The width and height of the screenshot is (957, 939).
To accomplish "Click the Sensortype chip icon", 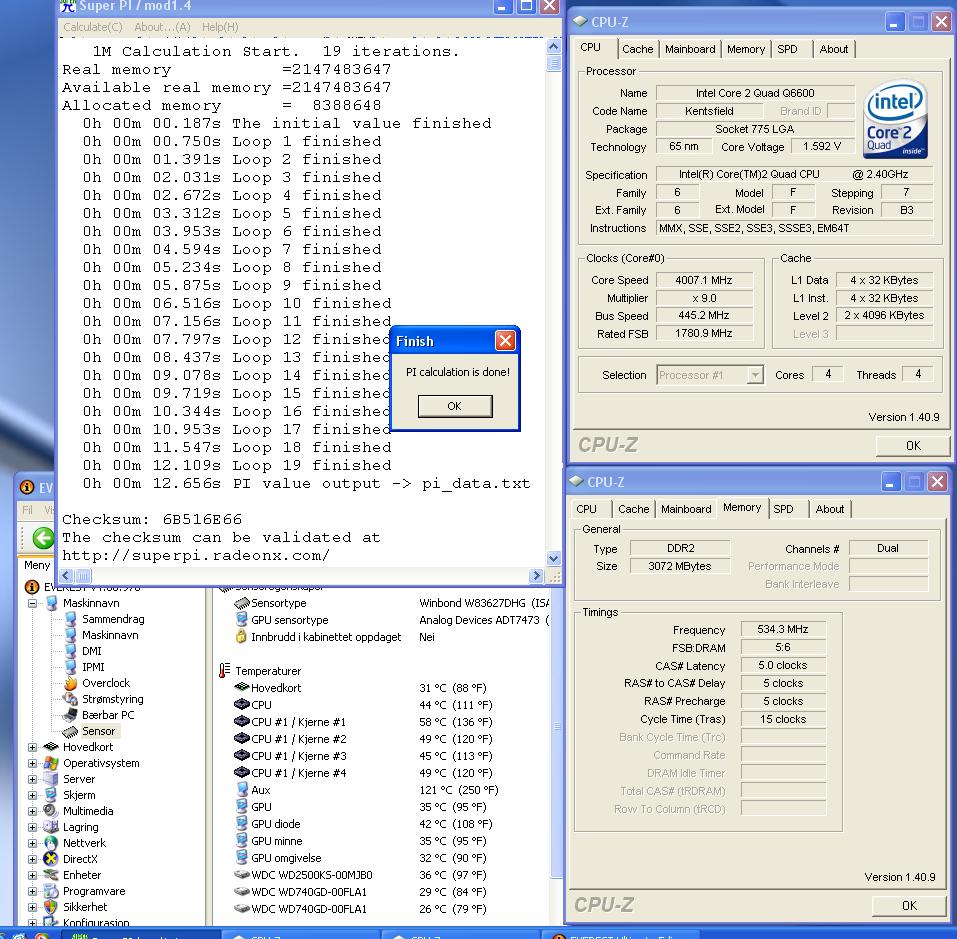I will point(242,603).
